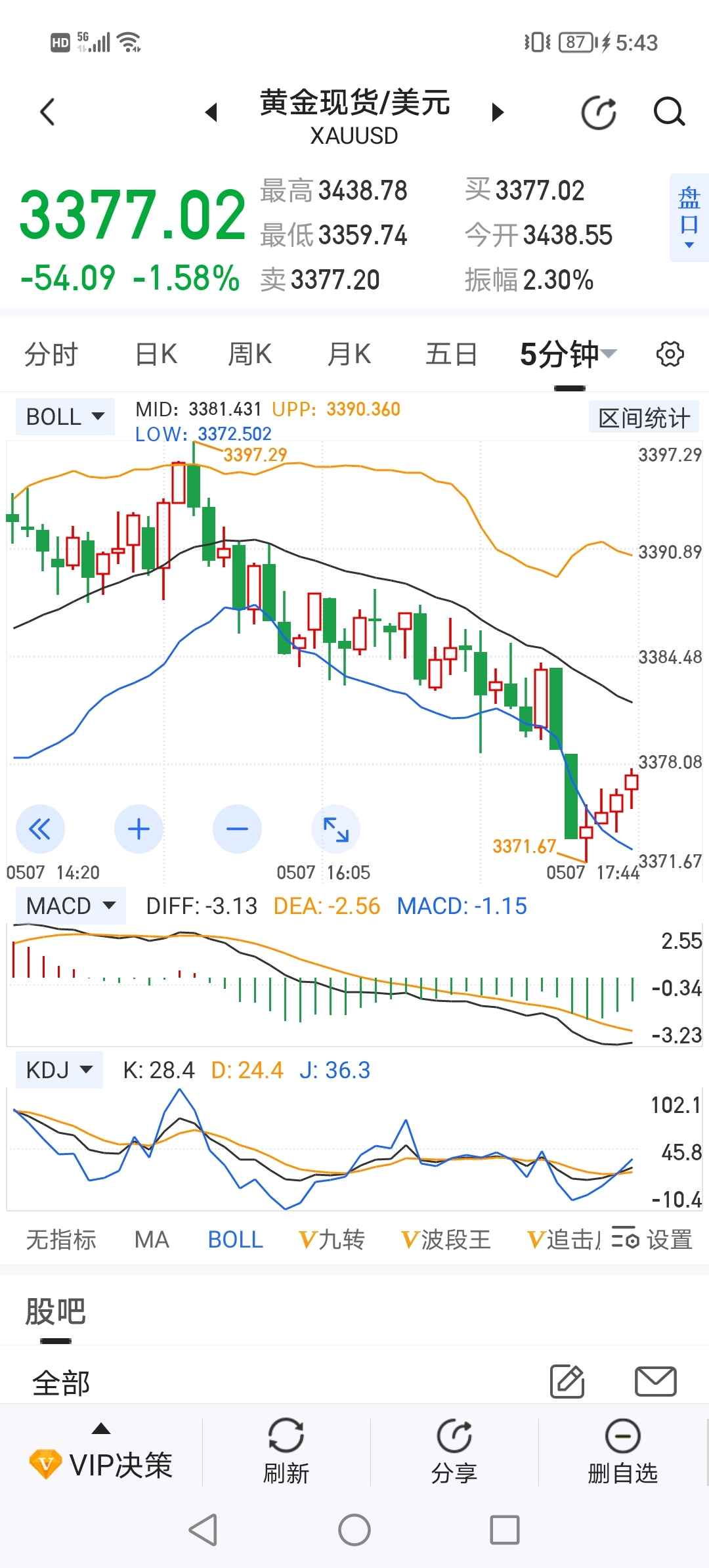Viewport: 709px width, 1568px height.
Task: Tap the 分享 share button
Action: point(454,1452)
